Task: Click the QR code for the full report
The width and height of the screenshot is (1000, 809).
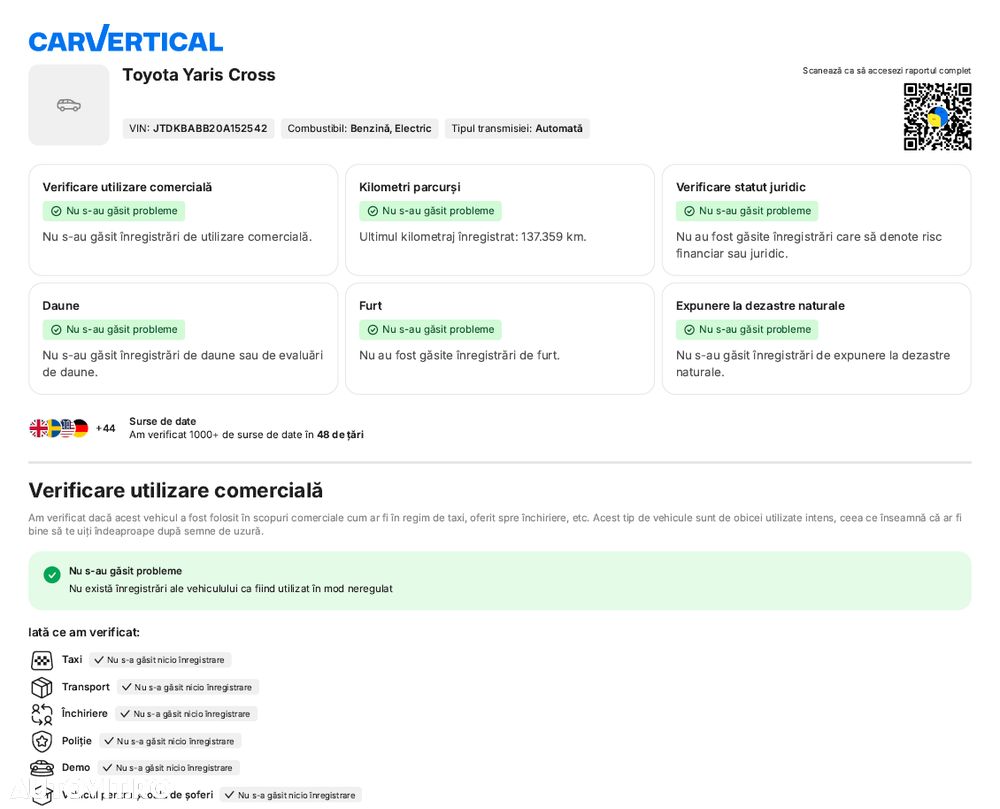Action: click(937, 117)
